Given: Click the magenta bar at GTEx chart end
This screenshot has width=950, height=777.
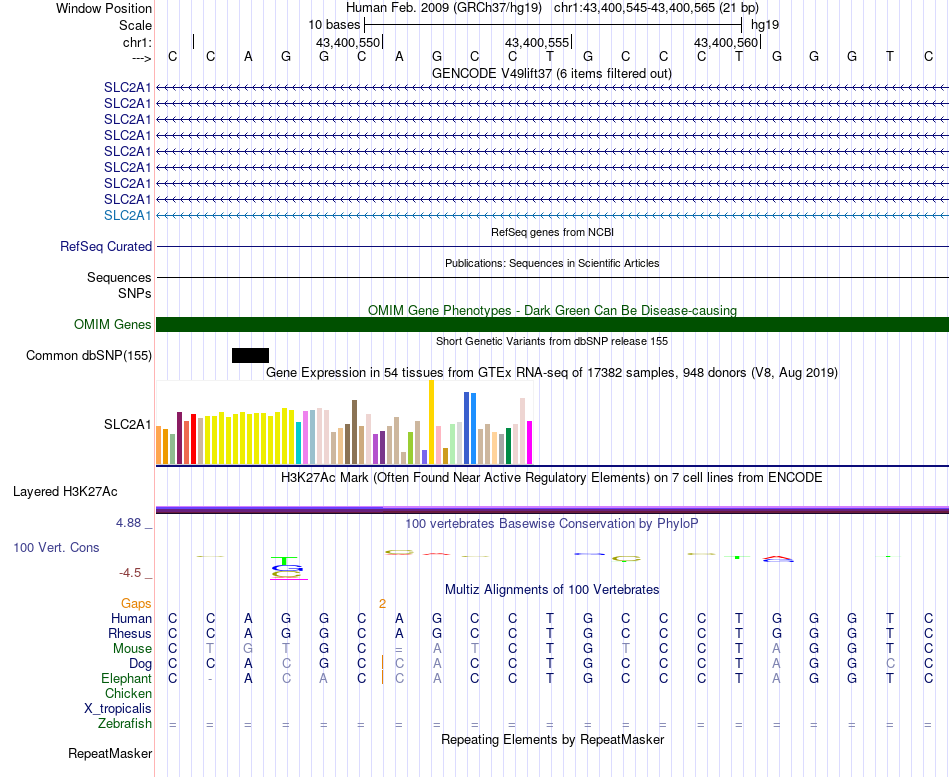Looking at the screenshot, I should coord(530,443).
